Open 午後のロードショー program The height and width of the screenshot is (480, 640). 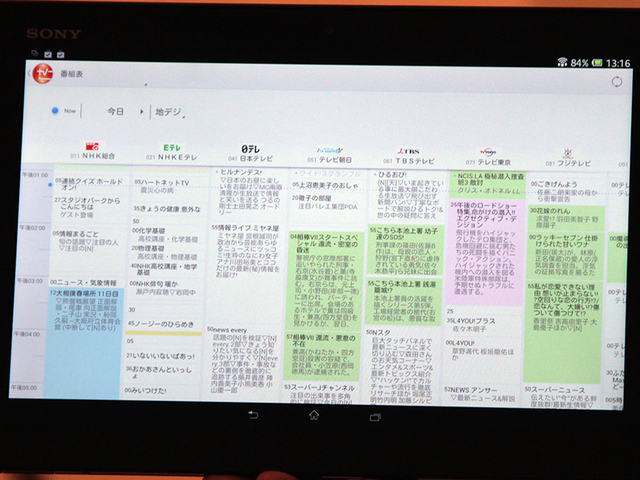486,251
